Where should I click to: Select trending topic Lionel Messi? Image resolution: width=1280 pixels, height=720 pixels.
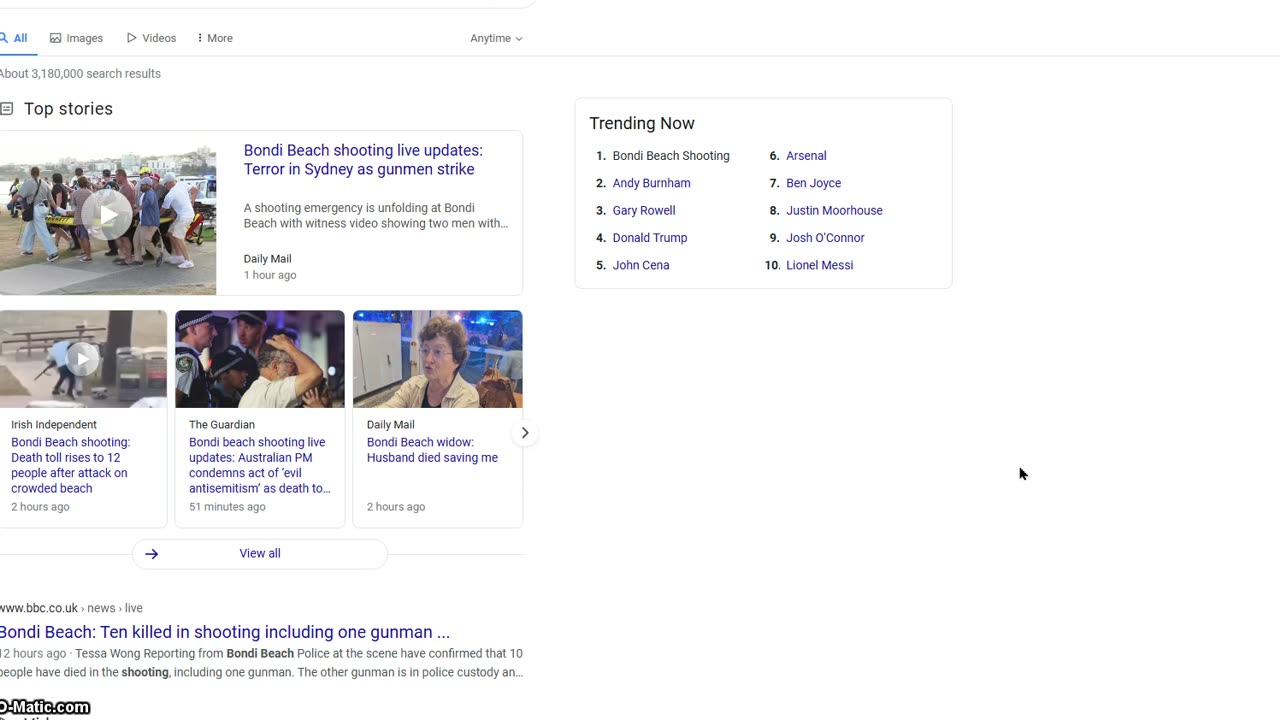coord(819,265)
